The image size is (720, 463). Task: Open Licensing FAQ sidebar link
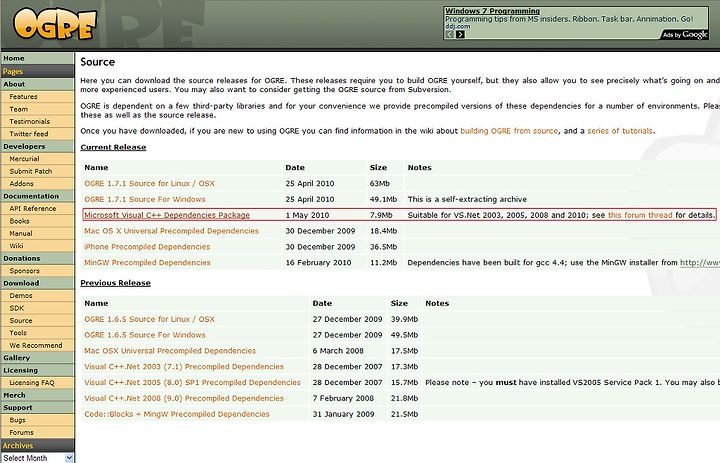(x=32, y=382)
